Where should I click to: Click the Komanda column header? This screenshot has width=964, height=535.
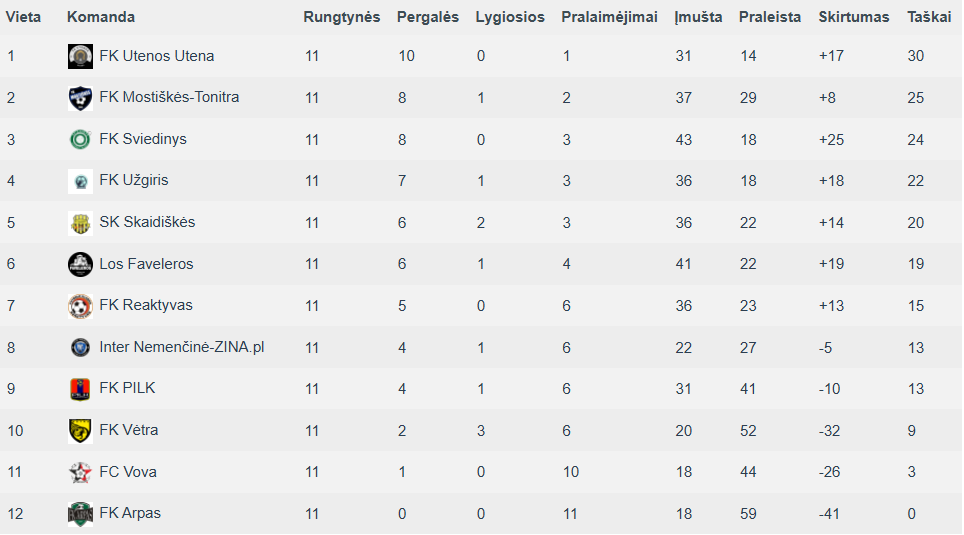101,17
